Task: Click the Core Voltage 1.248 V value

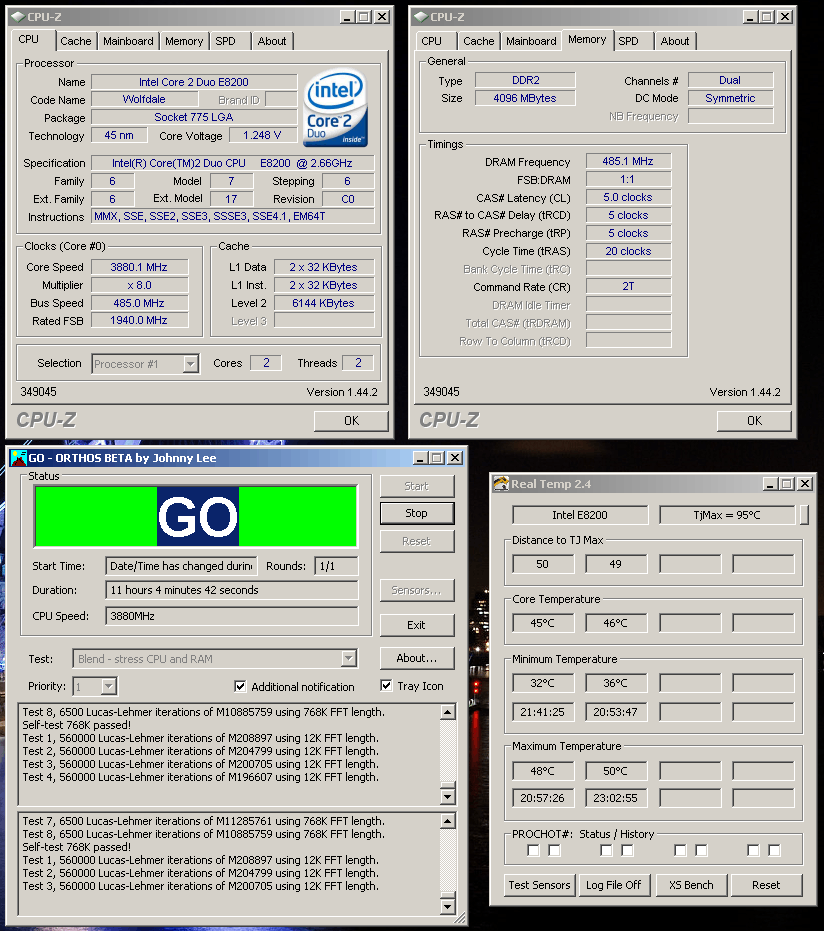Action: click(262, 135)
